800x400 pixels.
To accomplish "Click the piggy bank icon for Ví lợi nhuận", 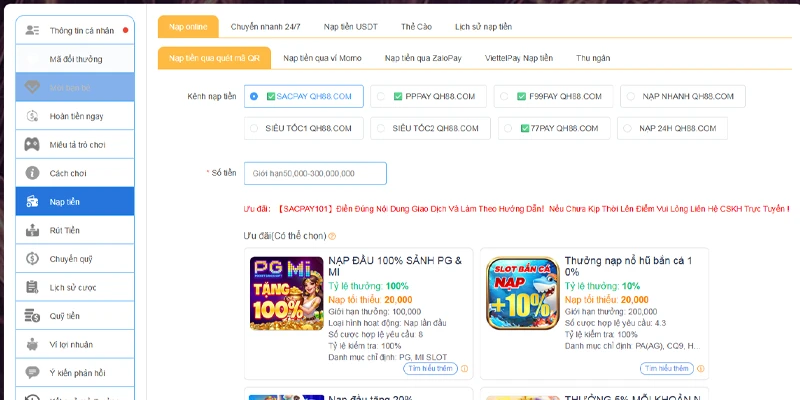I will pos(32,344).
